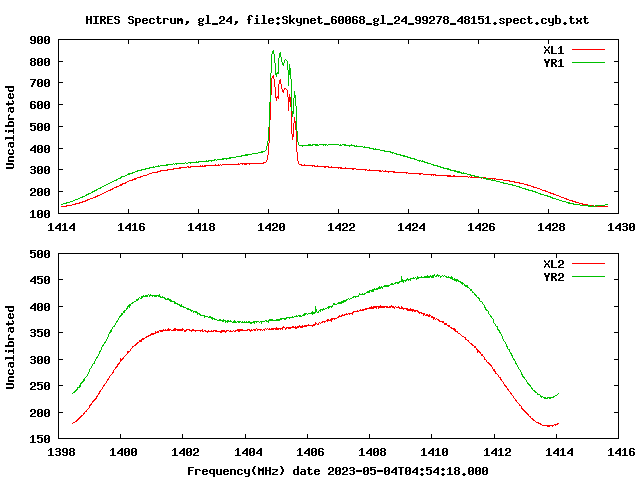The image size is (640, 480).
Task: Click the 1418 frequency tick label
Action: click(x=201, y=227)
